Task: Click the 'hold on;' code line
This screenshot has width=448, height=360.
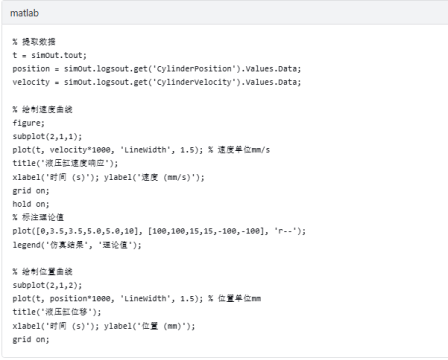Action: (x=31, y=204)
